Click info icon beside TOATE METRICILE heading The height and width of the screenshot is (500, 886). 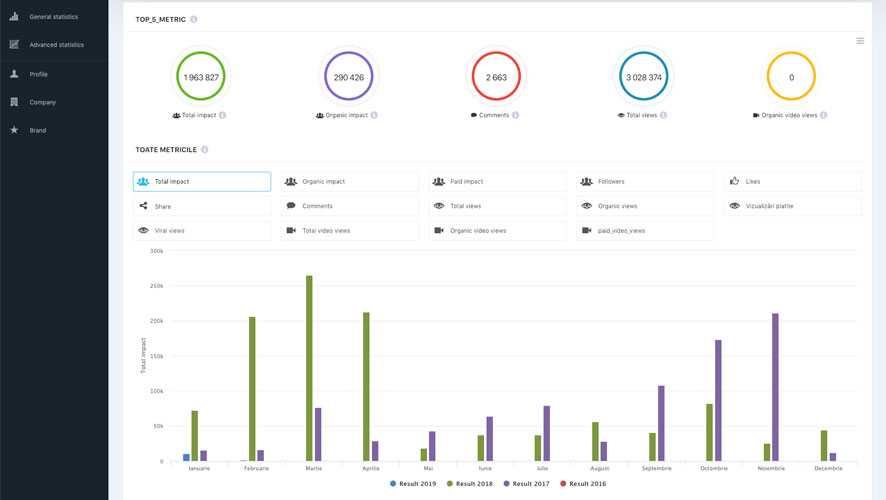tap(205, 150)
